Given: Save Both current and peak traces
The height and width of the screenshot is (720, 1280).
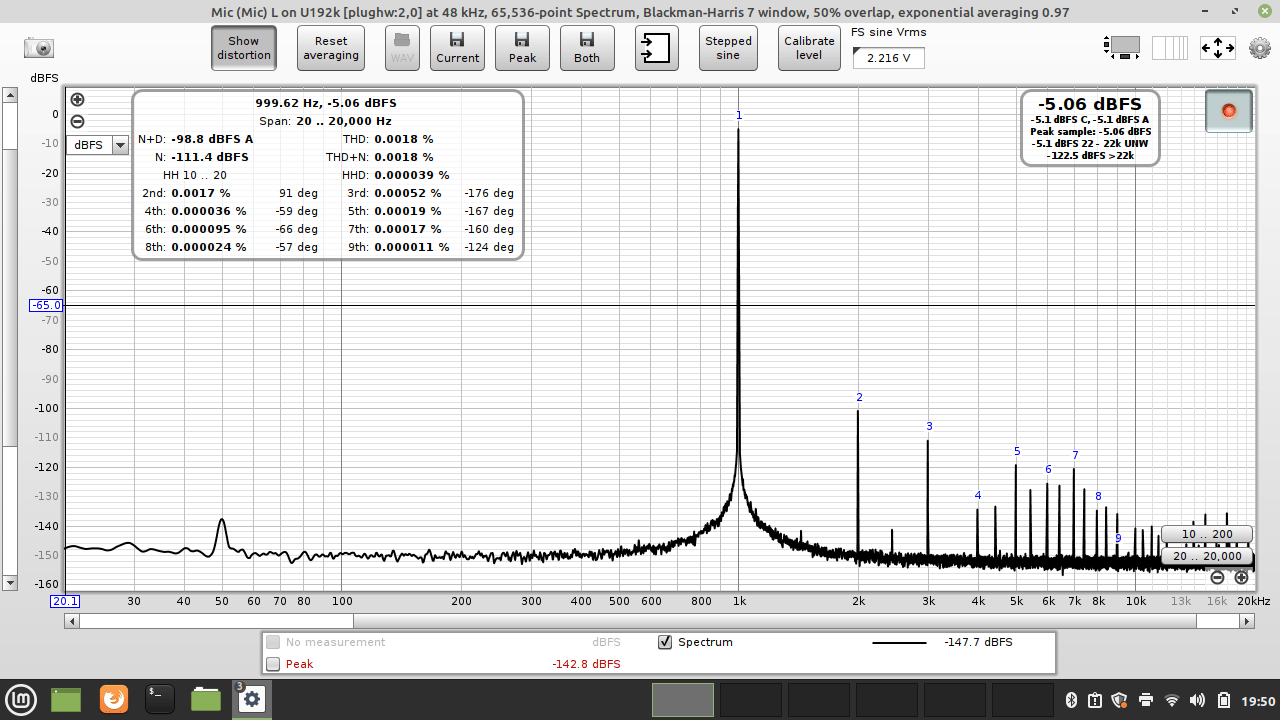Looking at the screenshot, I should 587,48.
